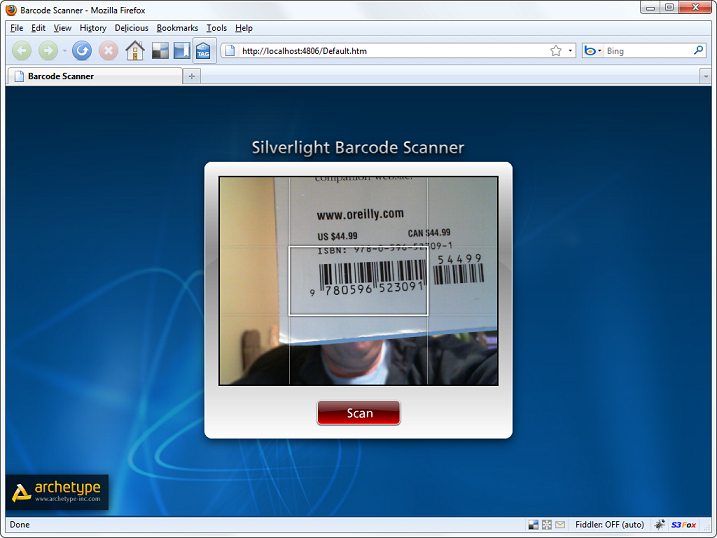
Task: Go to the Home page icon
Action: (x=135, y=51)
